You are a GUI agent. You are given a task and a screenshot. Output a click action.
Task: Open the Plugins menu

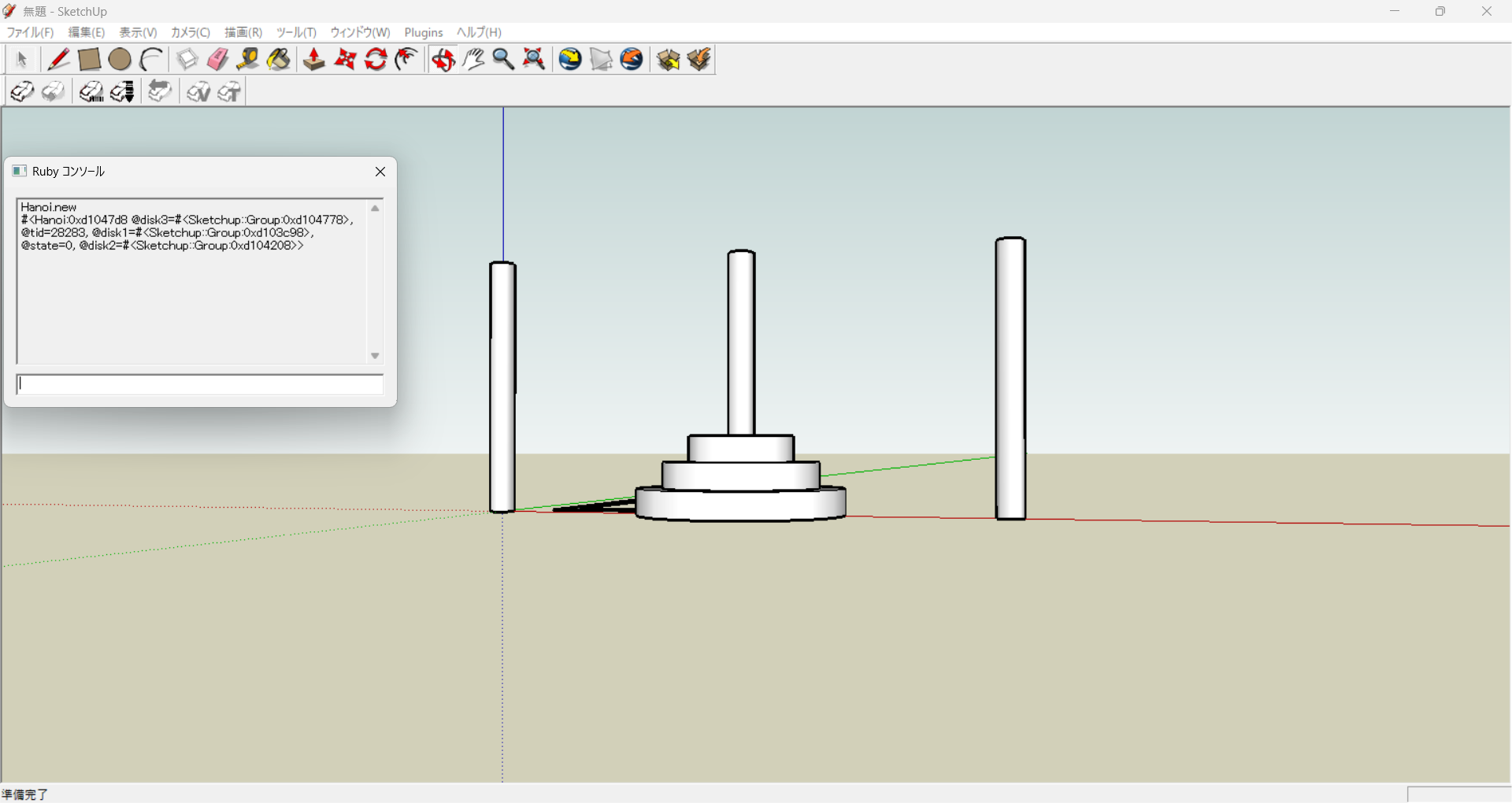point(424,32)
